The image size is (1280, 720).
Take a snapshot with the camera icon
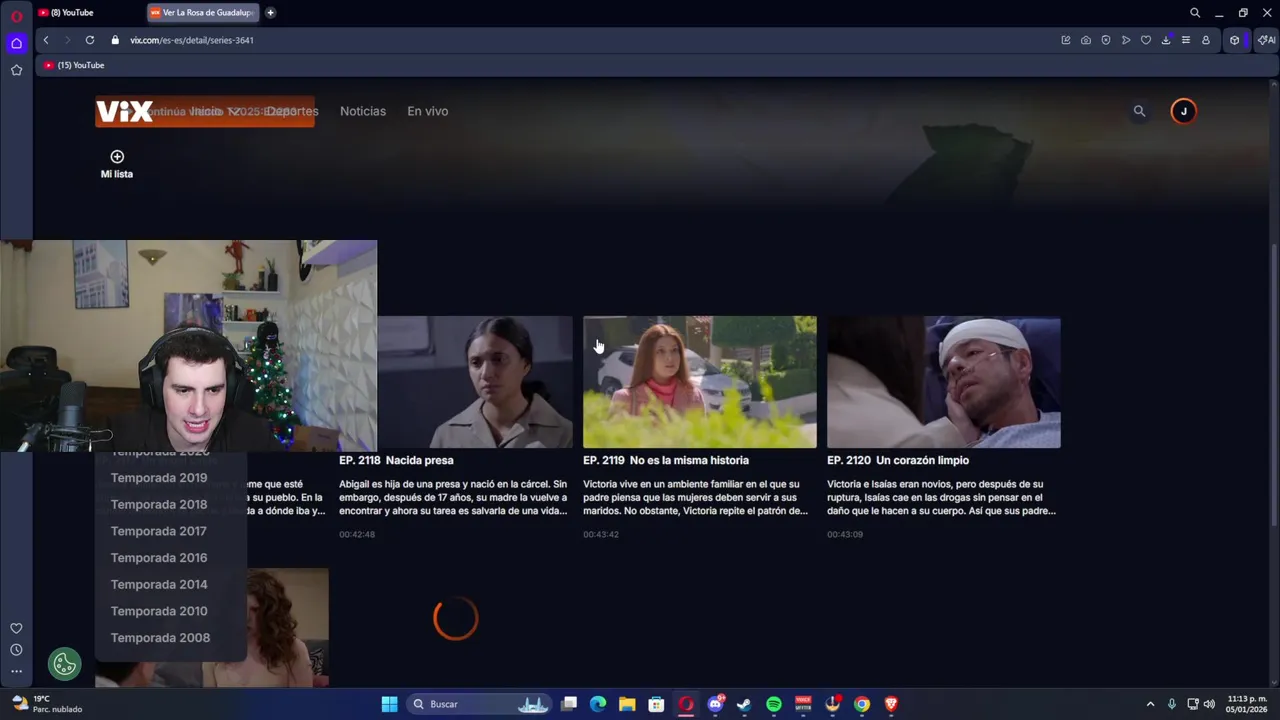[x=1086, y=40]
